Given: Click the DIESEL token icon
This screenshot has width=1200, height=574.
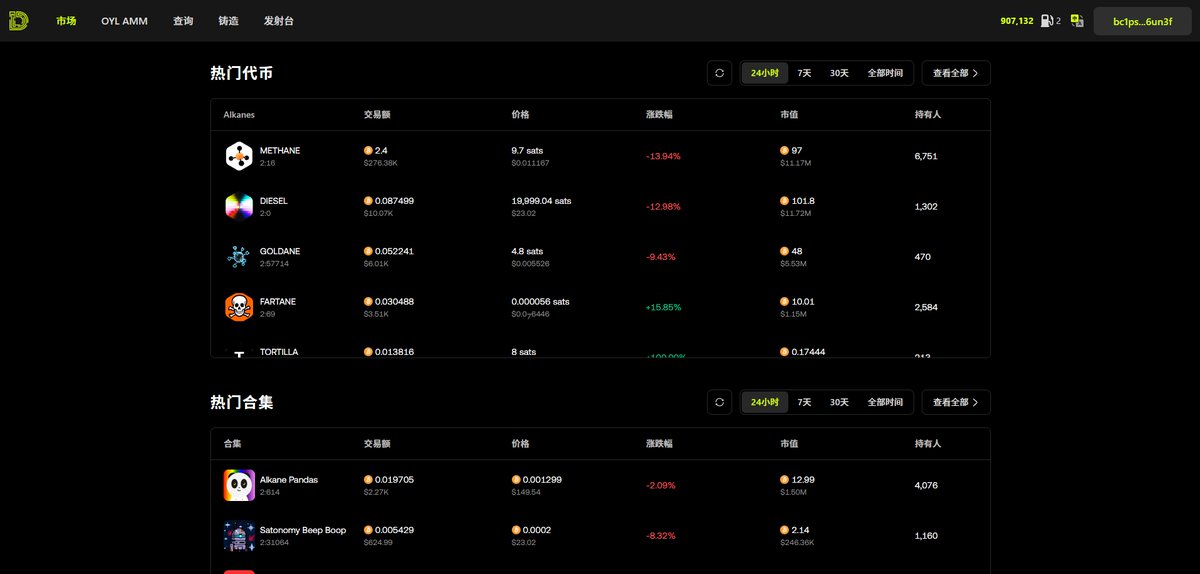Looking at the screenshot, I should coord(239,206).
